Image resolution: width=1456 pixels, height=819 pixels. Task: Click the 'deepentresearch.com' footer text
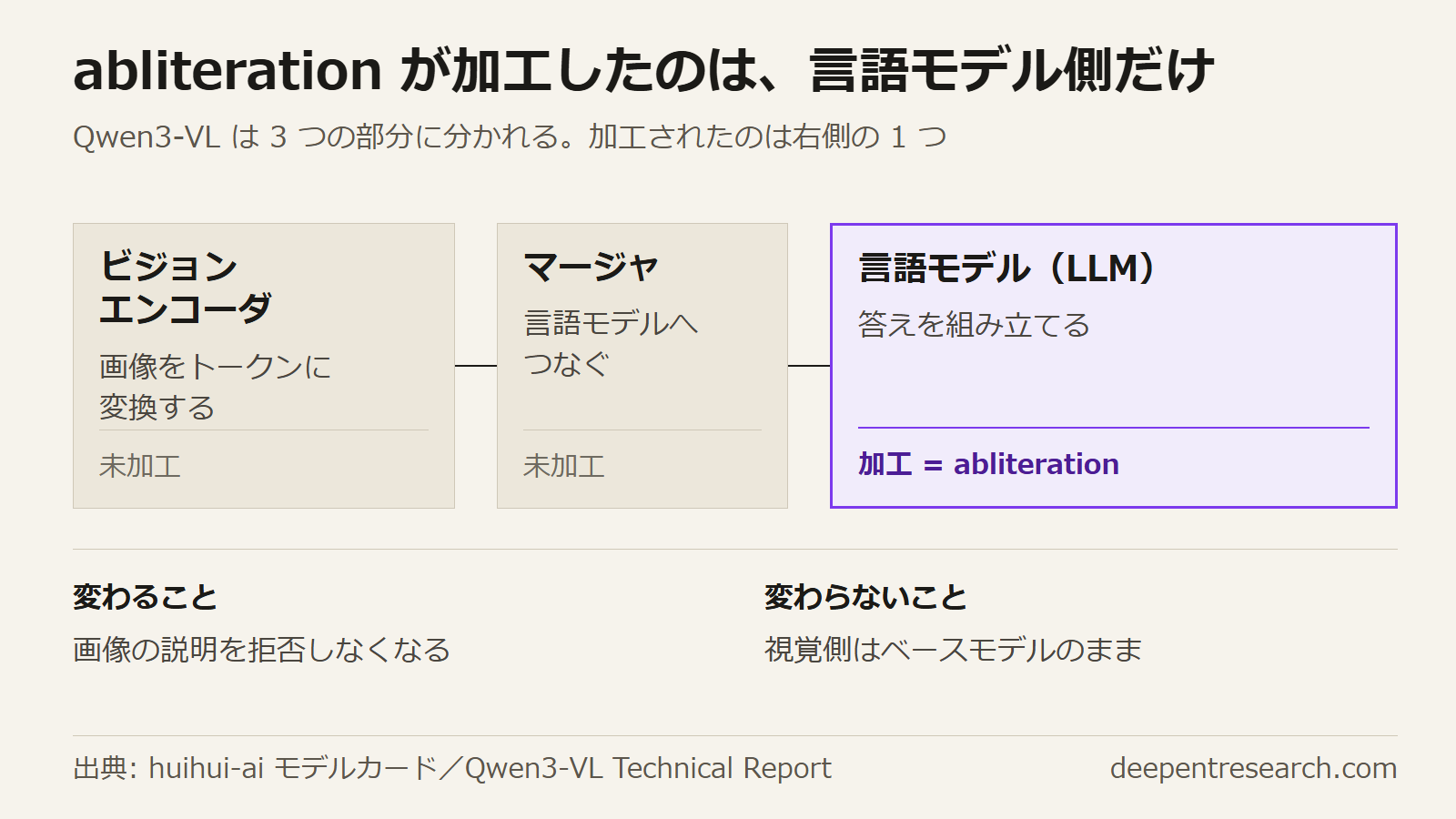click(1253, 768)
